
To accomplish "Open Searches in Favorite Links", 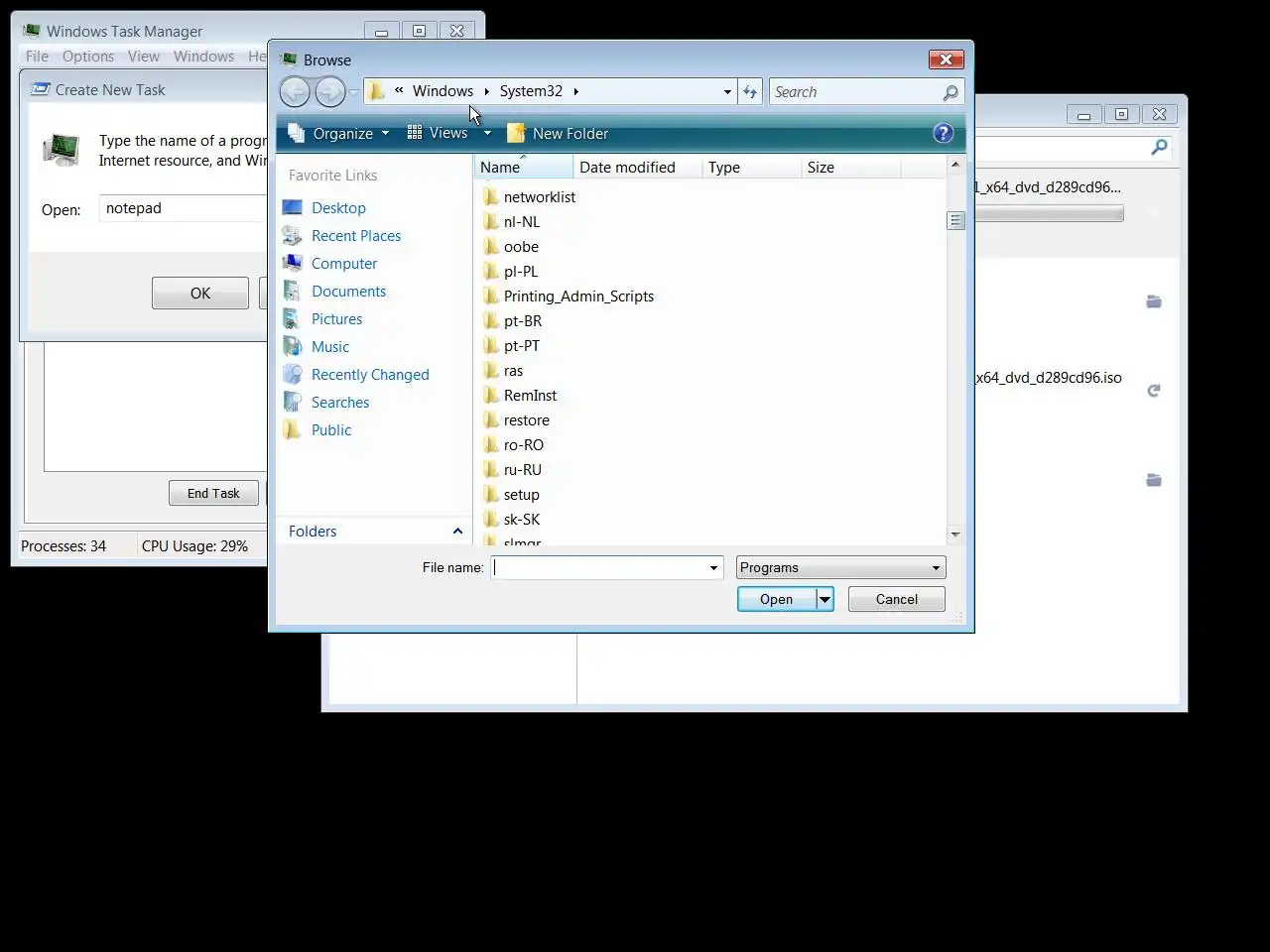I will (339, 403).
